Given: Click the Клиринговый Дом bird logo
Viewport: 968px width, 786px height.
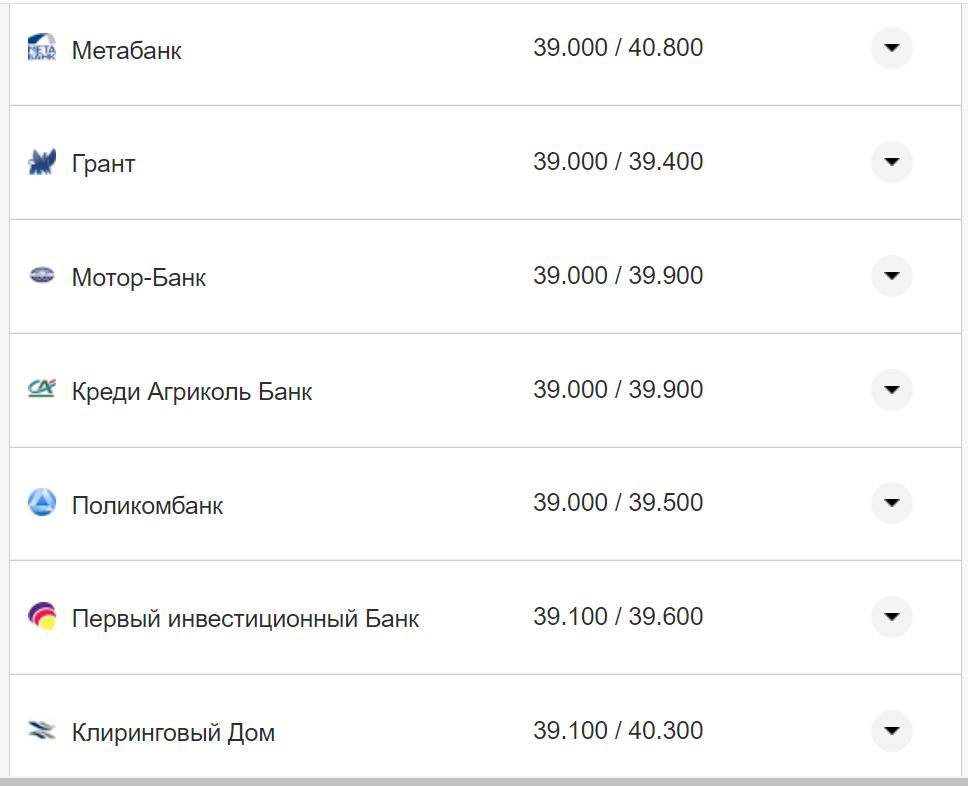Looking at the screenshot, I should coord(40,731).
